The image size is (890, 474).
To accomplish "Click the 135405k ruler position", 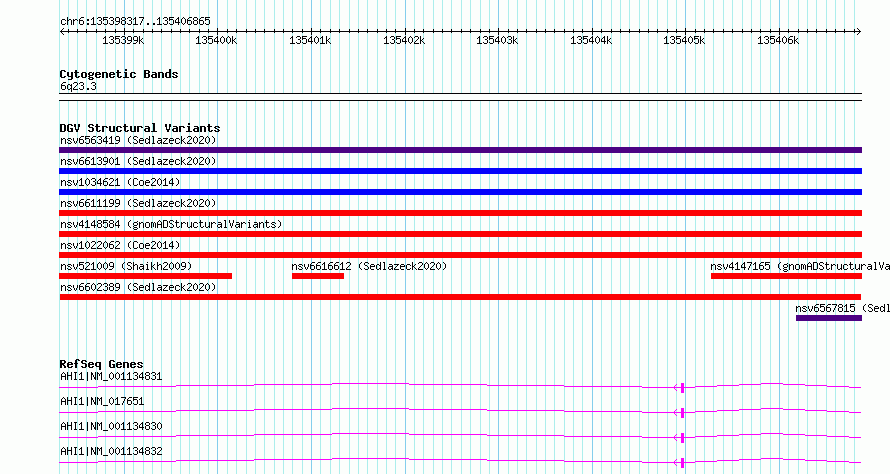I will pyautogui.click(x=684, y=40).
